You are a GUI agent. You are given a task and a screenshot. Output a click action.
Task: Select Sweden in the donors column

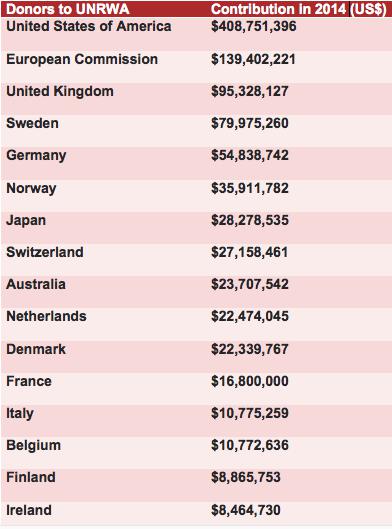32,123
